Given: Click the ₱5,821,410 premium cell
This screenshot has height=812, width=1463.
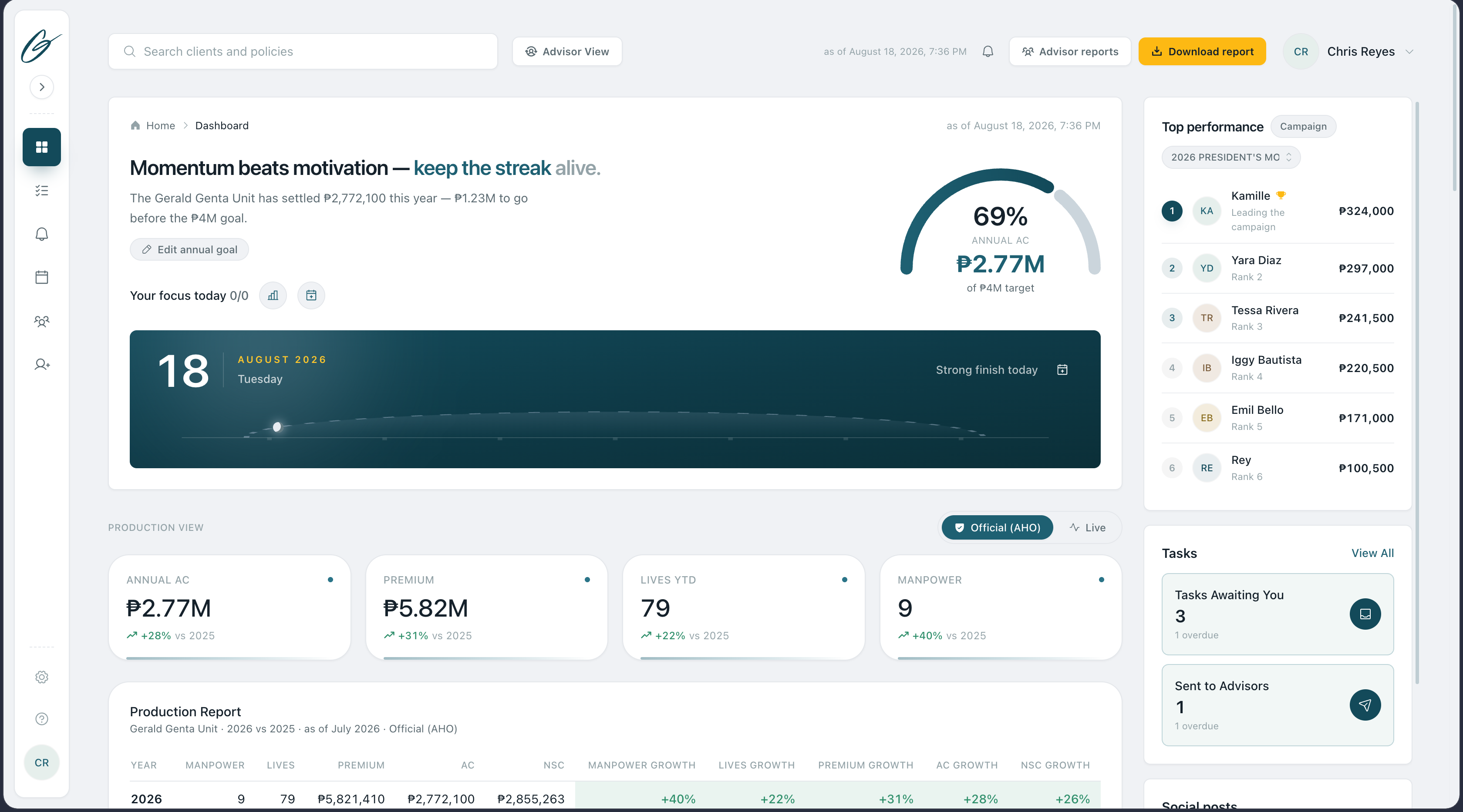Looking at the screenshot, I should click(351, 799).
